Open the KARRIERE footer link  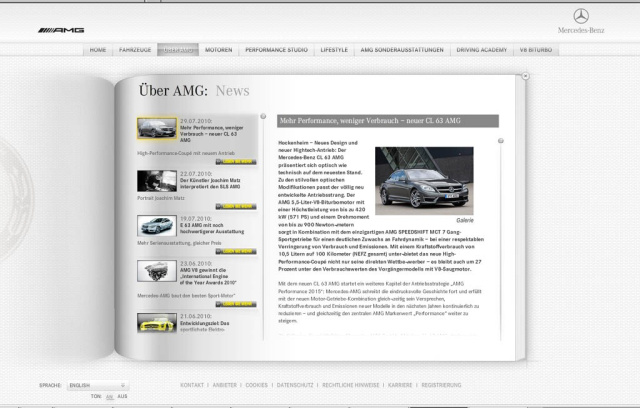pos(400,385)
